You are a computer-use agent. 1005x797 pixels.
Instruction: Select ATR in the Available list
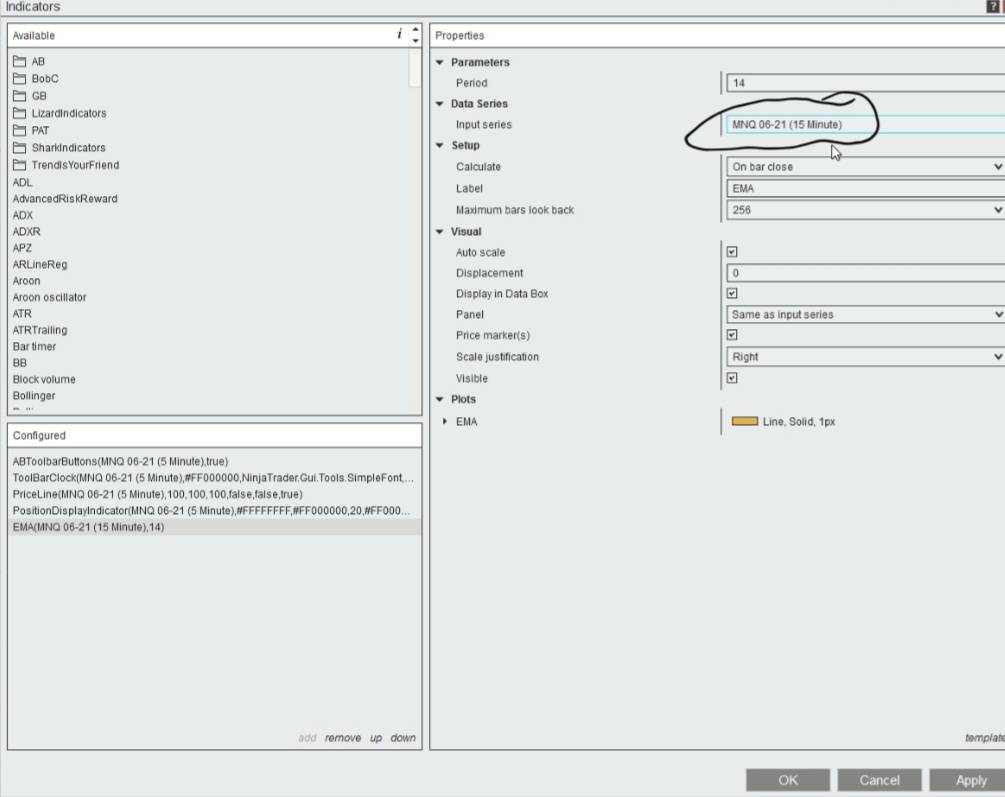pyautogui.click(x=22, y=314)
